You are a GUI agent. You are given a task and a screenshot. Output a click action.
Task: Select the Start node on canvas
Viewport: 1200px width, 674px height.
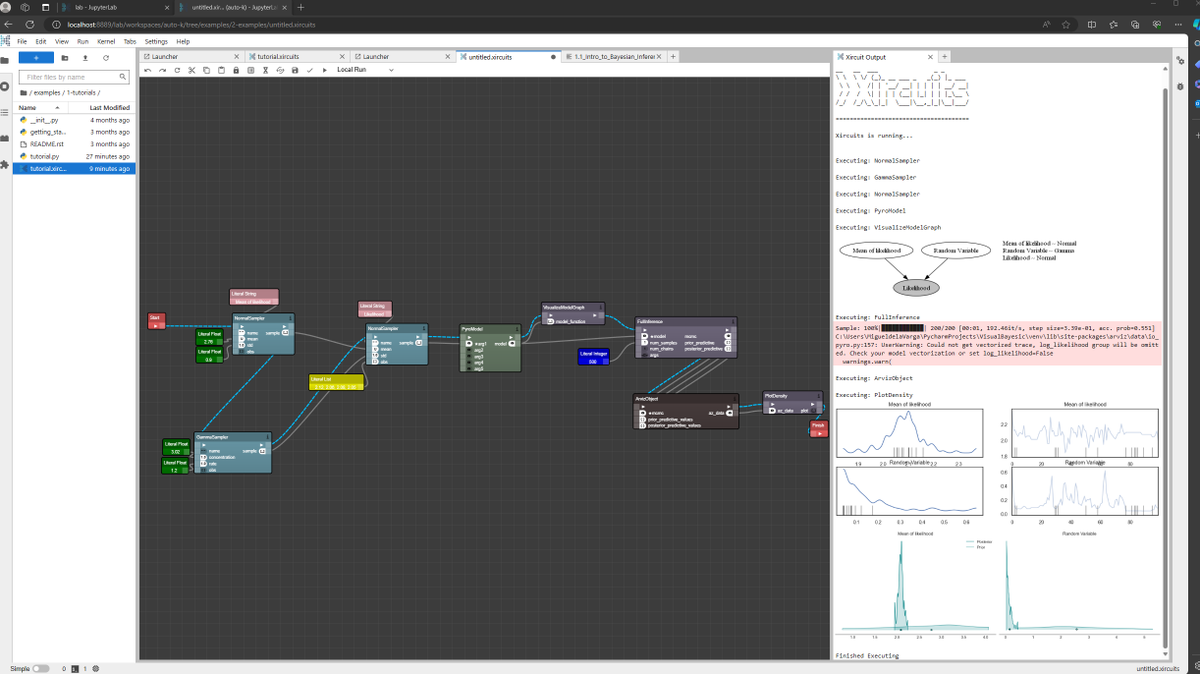pos(156,320)
